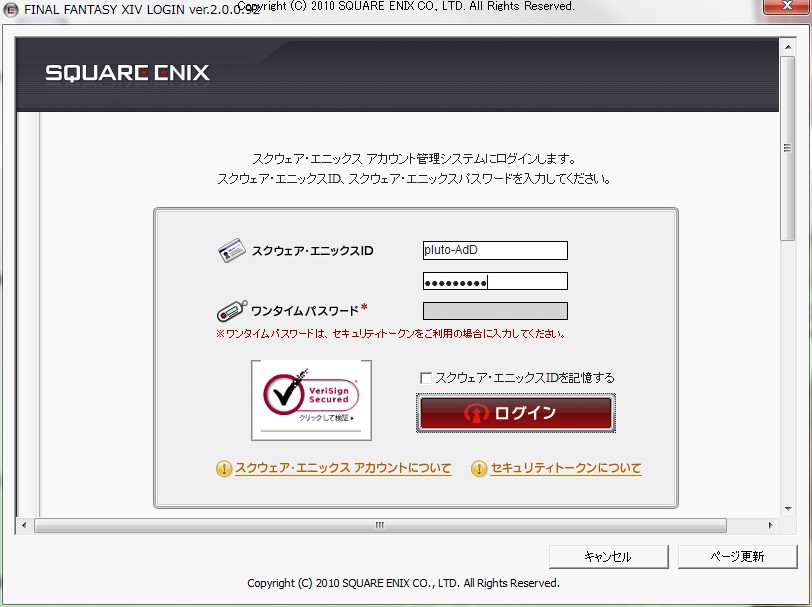Click the horizontal scrollbar thumb
The height and width of the screenshot is (607, 812).
point(380,525)
